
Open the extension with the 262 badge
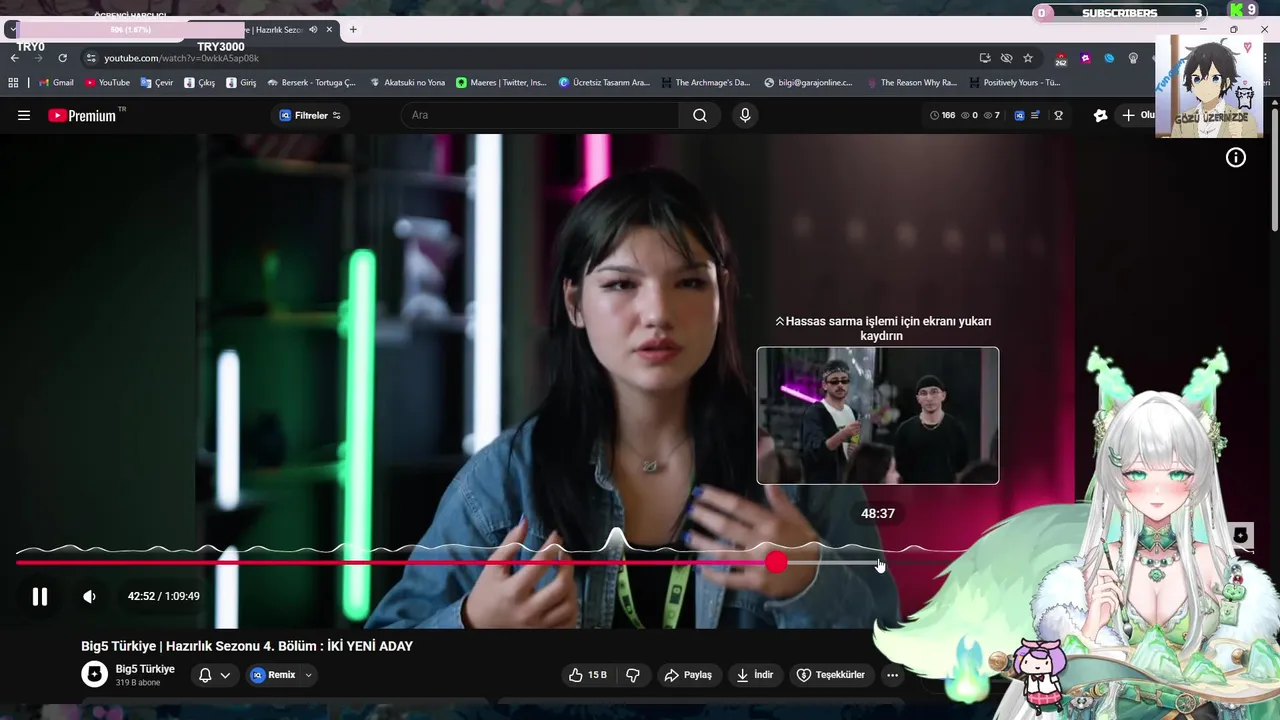1061,59
